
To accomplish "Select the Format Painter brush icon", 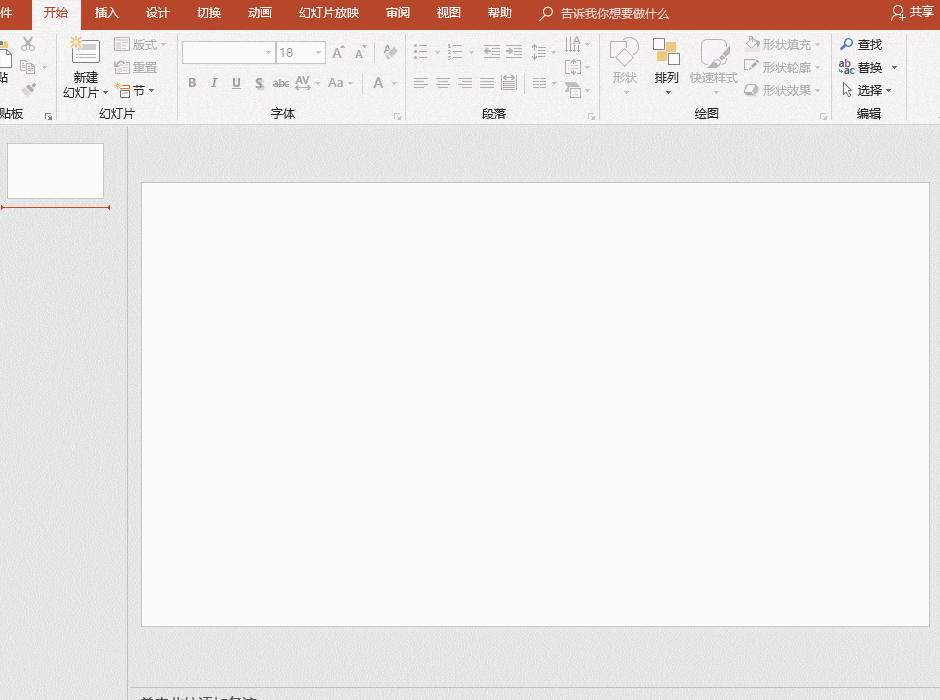I will click(x=28, y=90).
